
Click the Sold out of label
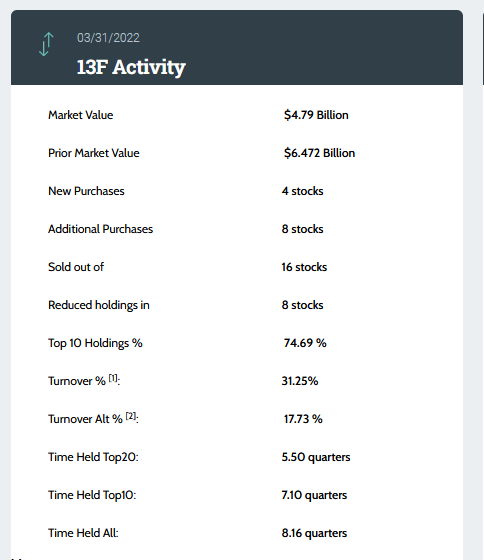(x=76, y=267)
